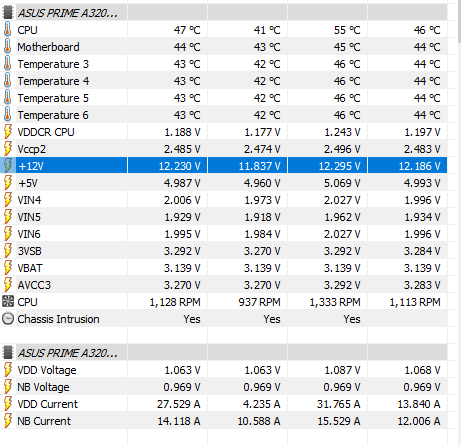Screen dimensions: 461x445
Task: Click the lightning icon next to NB Current
Action: click(x=7, y=421)
